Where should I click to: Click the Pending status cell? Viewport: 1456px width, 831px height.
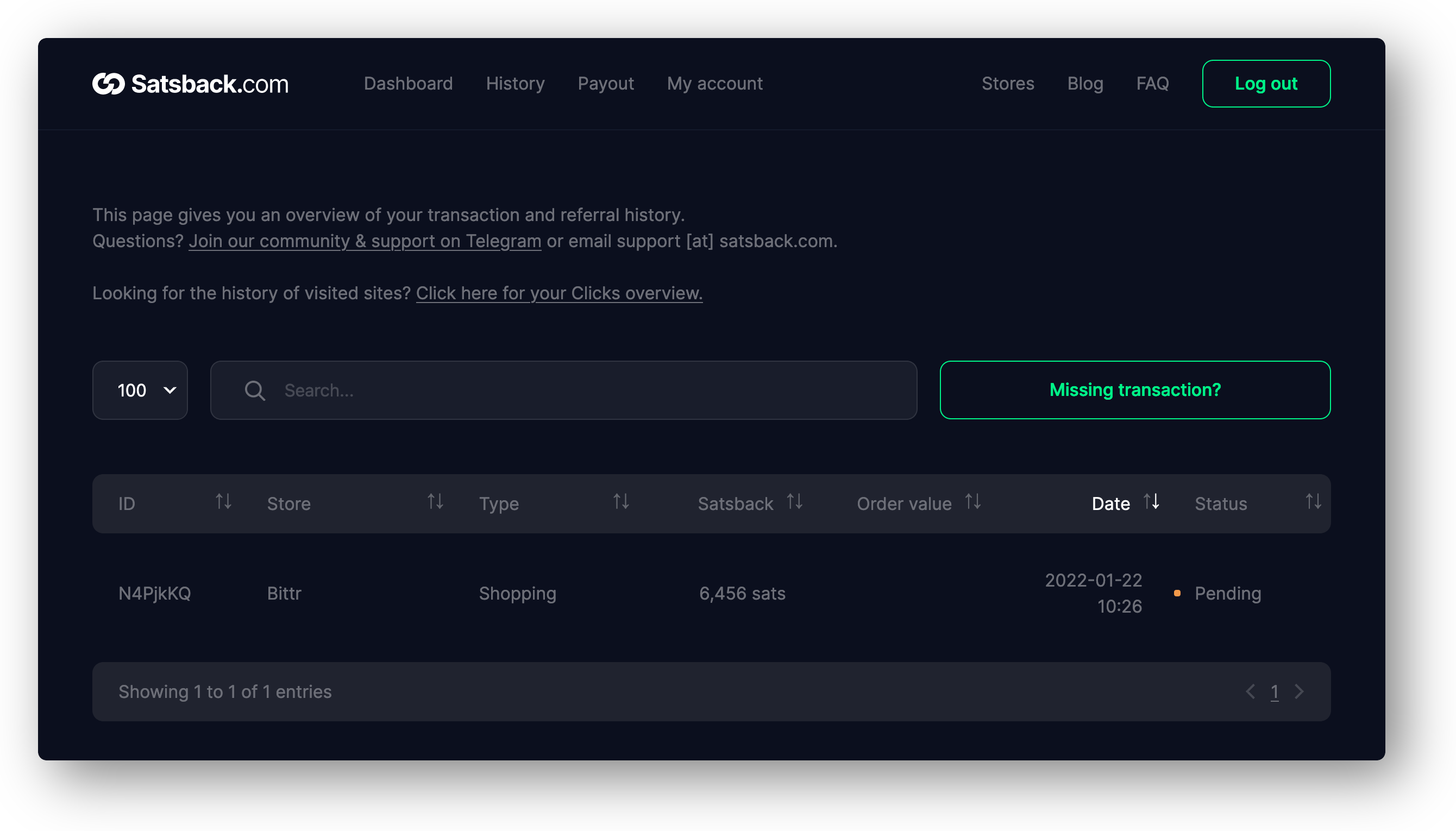click(x=1228, y=594)
